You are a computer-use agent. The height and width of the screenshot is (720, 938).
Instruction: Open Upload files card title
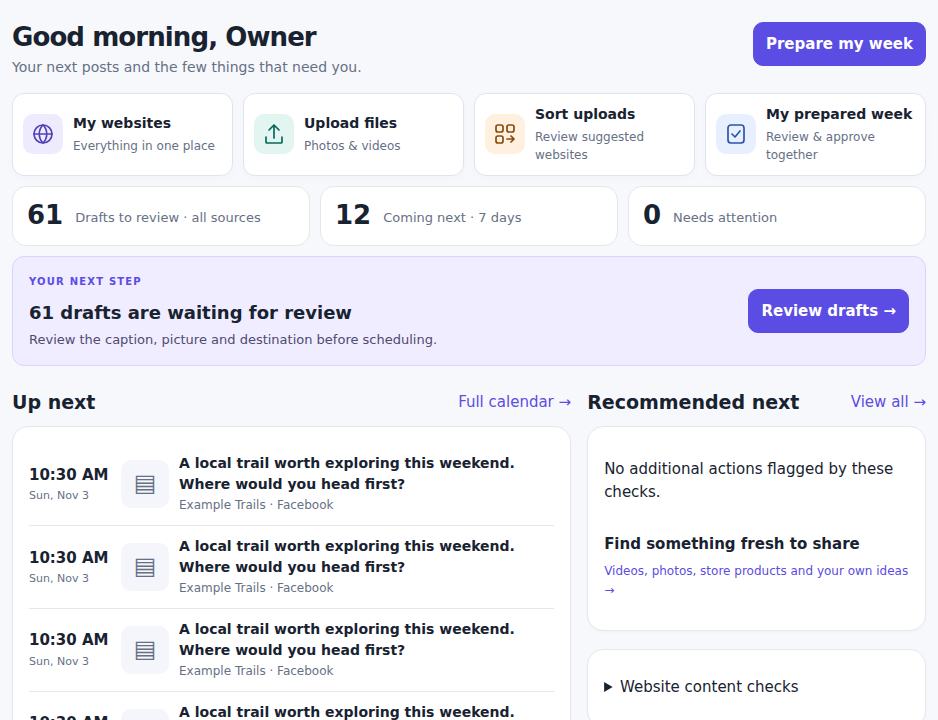coord(351,123)
